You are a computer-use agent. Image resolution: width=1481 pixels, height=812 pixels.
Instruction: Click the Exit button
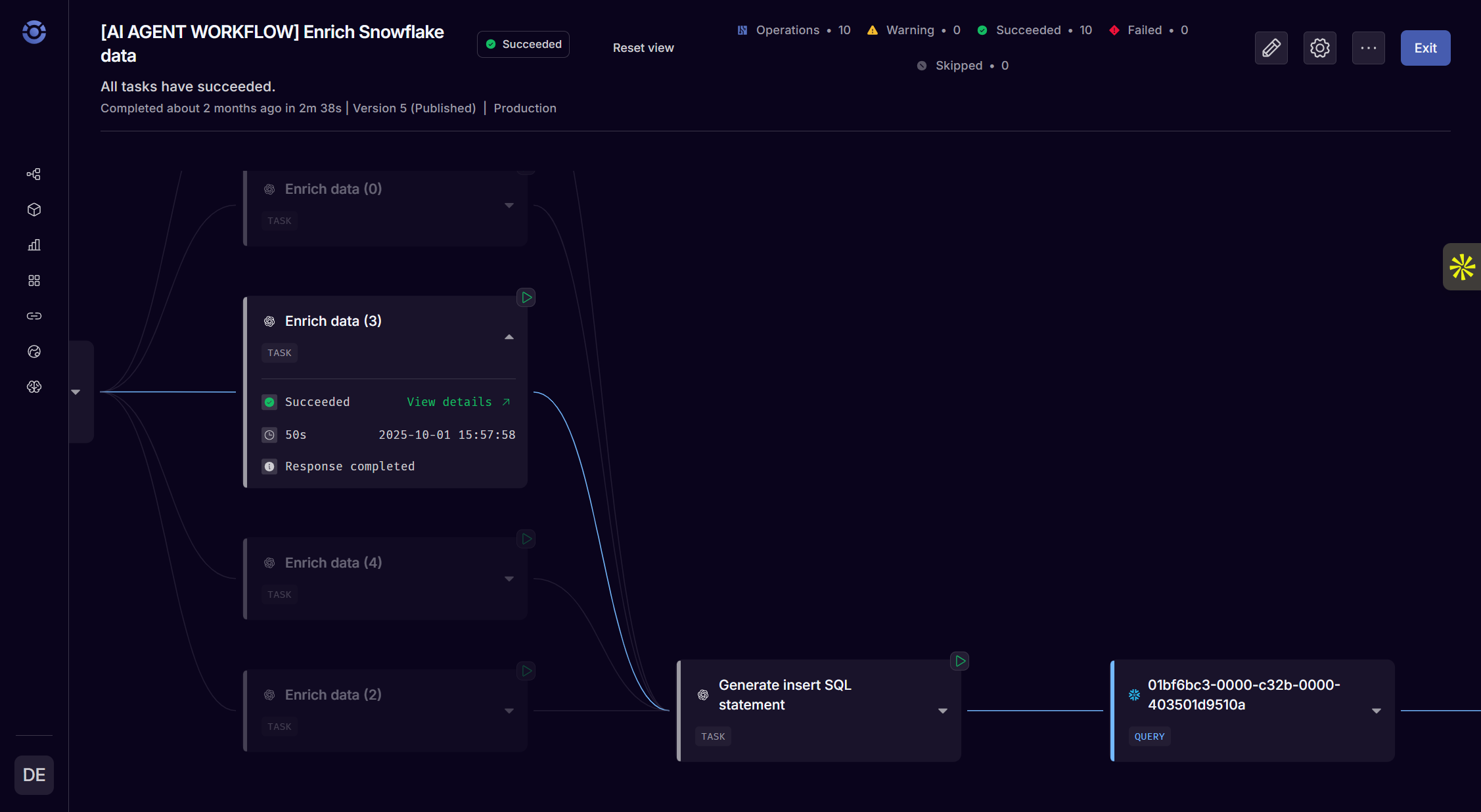[x=1425, y=48]
